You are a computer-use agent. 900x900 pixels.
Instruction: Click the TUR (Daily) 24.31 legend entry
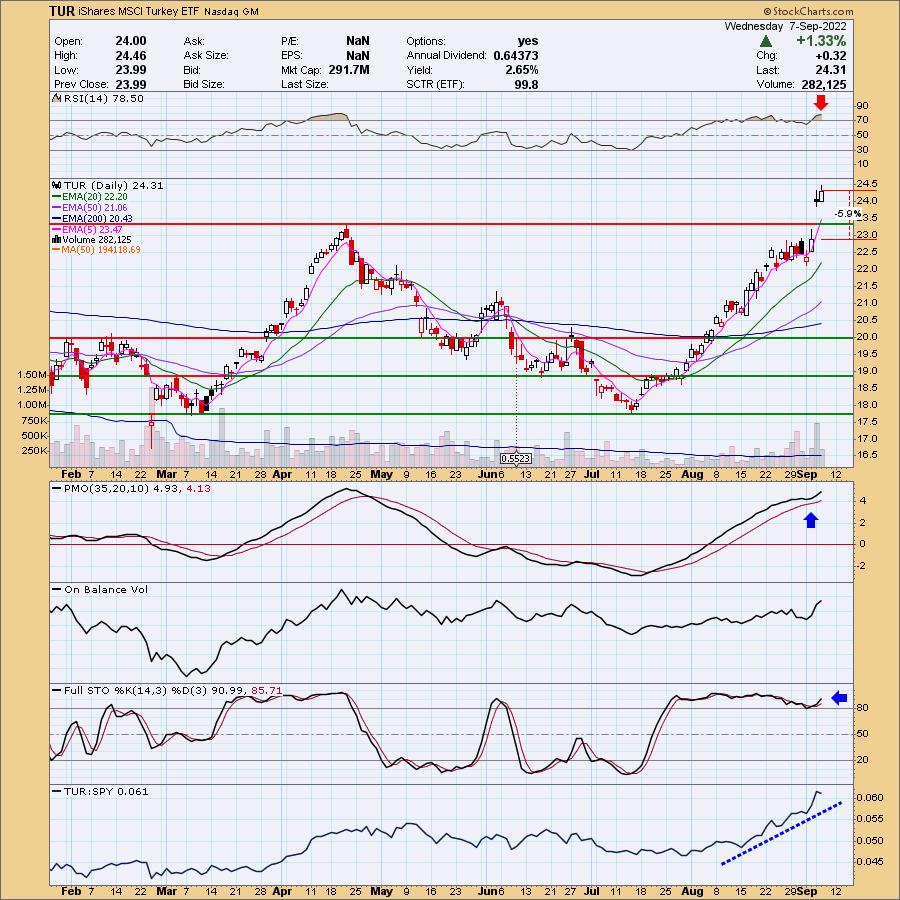tap(114, 185)
